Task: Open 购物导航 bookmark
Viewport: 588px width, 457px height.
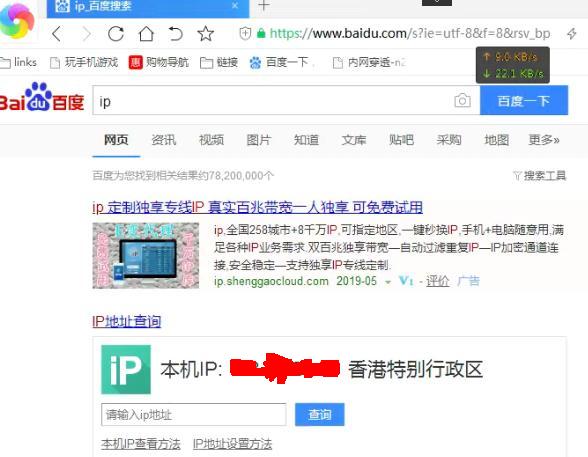Action: click(159, 62)
